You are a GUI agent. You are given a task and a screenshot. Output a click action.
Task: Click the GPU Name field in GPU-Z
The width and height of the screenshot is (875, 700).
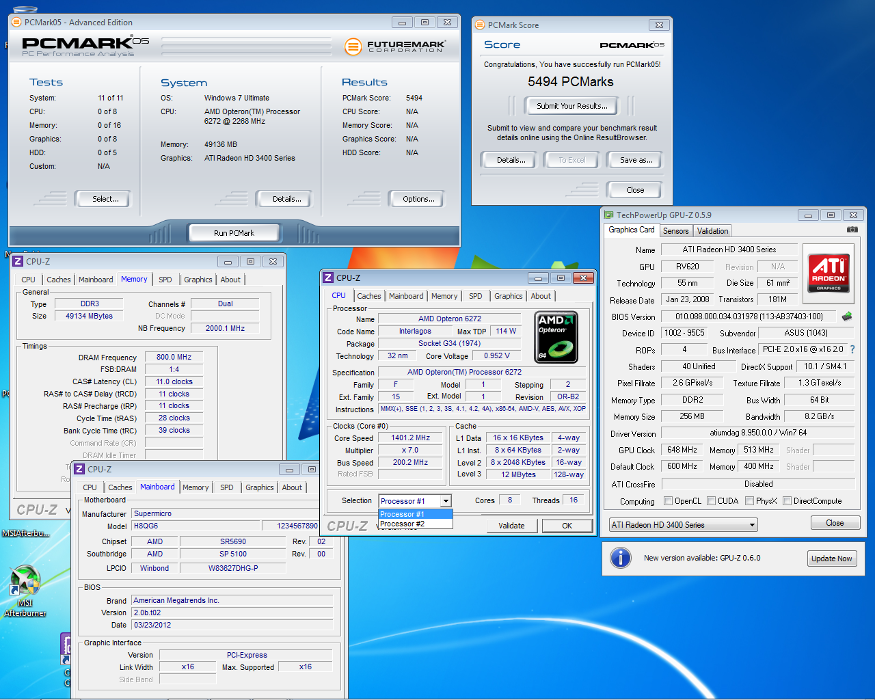729,250
